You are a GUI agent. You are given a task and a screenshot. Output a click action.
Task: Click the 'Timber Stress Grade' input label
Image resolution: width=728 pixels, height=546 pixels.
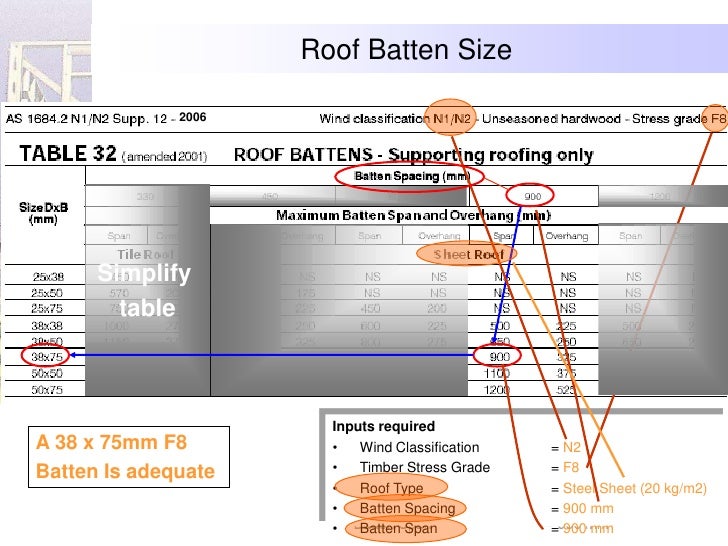coord(425,467)
